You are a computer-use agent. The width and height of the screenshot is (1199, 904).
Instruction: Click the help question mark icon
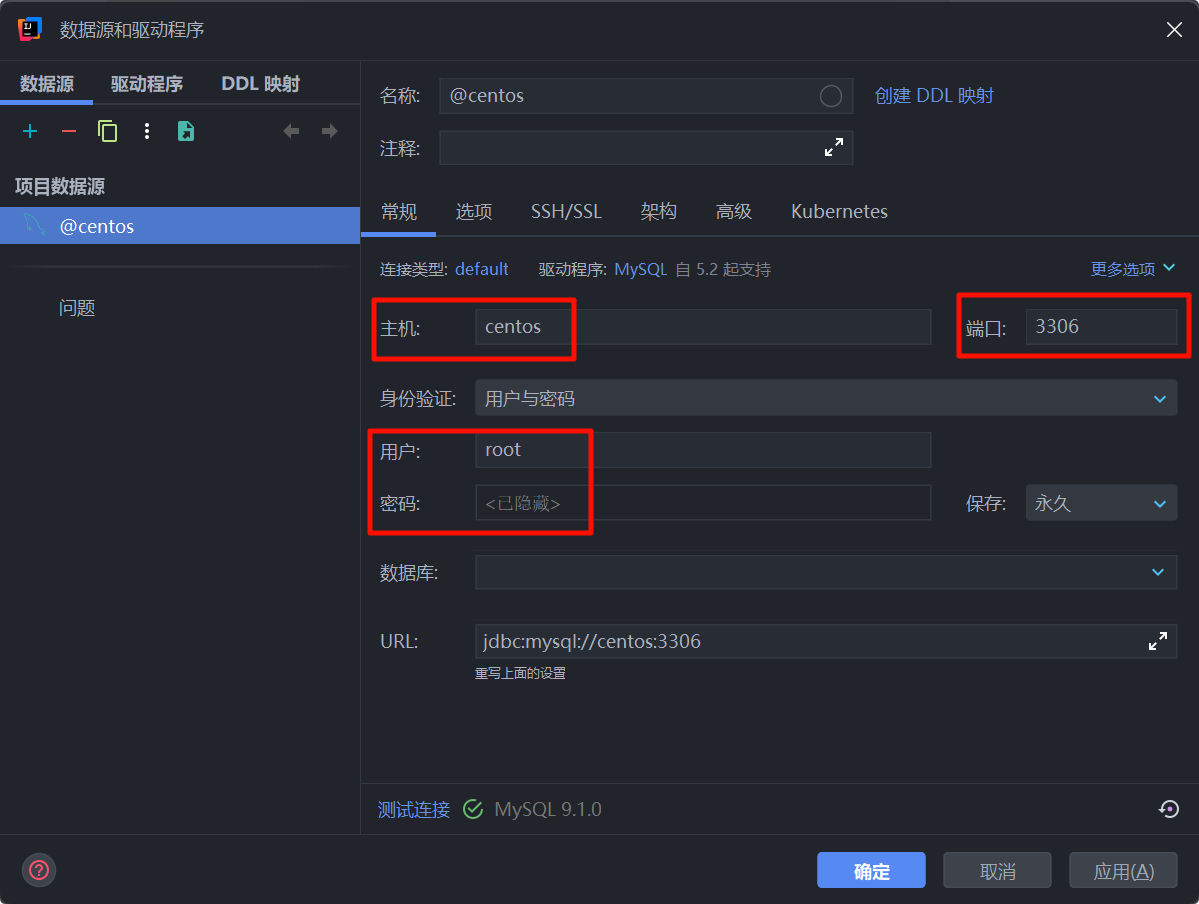pos(39,870)
